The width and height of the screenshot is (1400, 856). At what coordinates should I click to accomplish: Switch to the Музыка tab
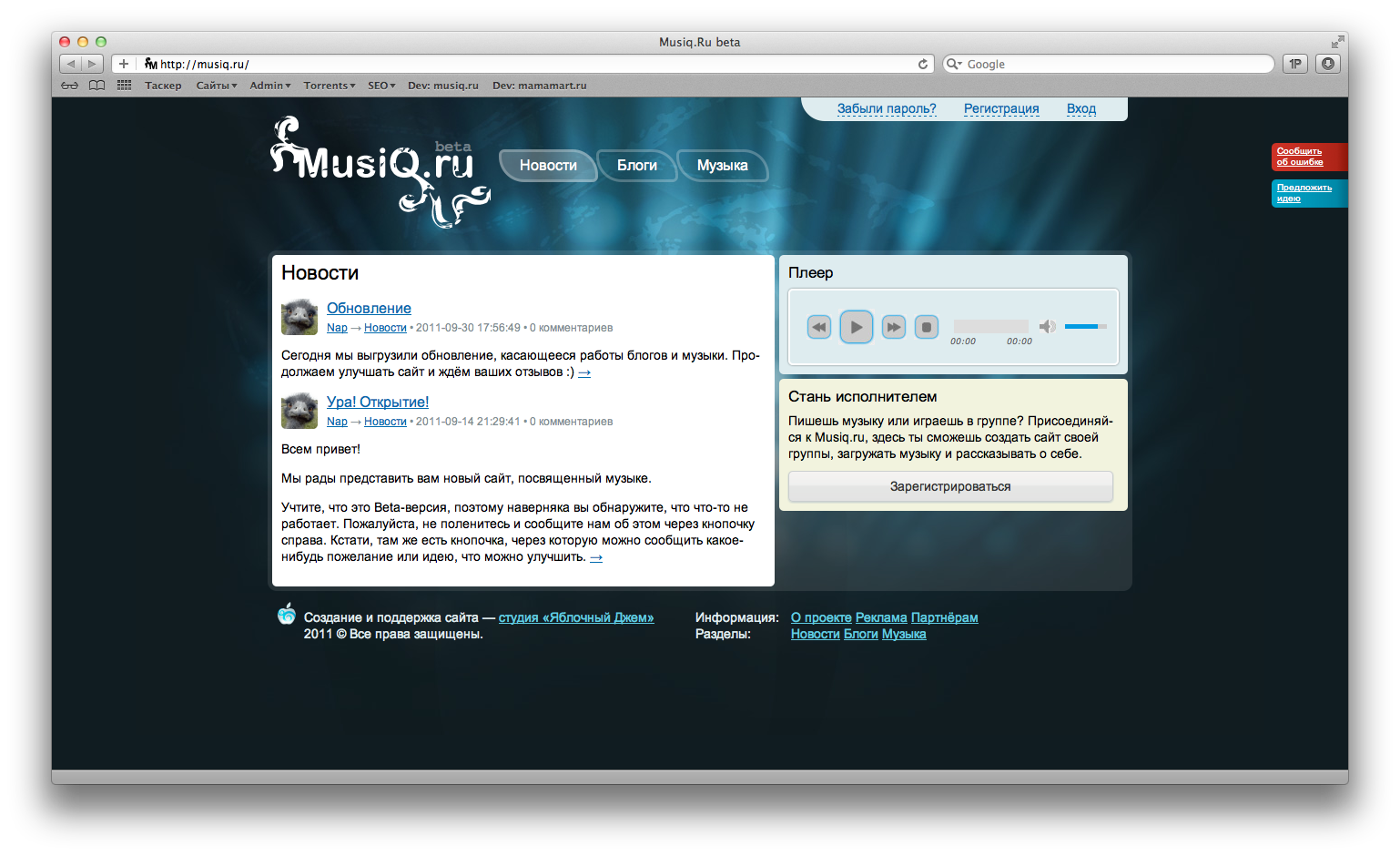coord(723,165)
